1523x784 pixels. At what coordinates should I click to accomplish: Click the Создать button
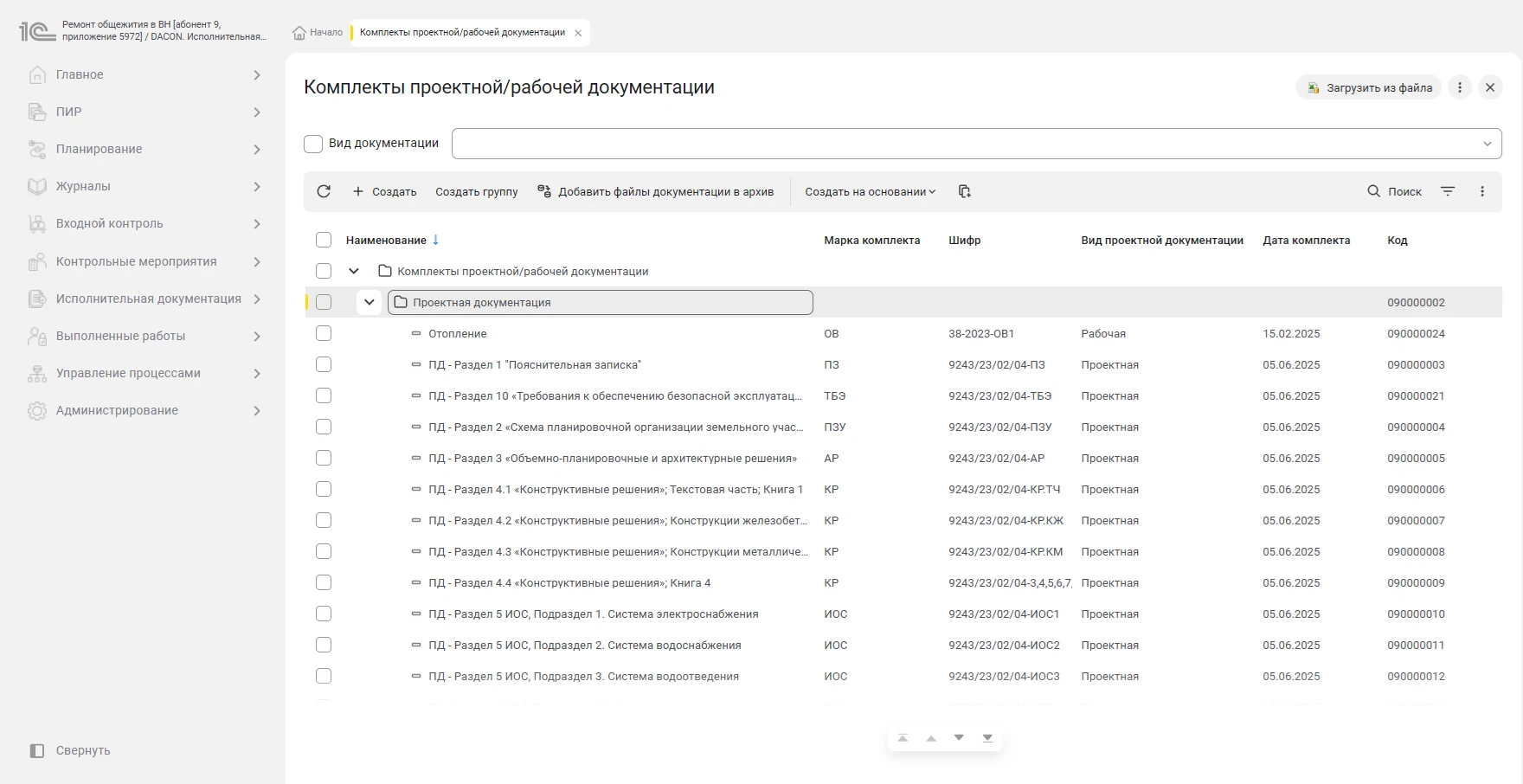384,191
